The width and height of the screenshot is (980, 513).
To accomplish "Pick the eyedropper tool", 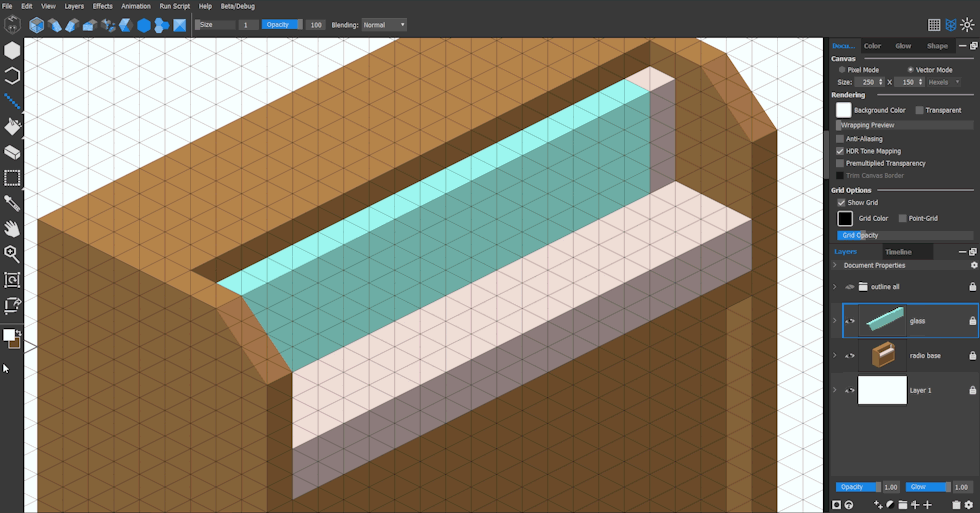I will 12,204.
